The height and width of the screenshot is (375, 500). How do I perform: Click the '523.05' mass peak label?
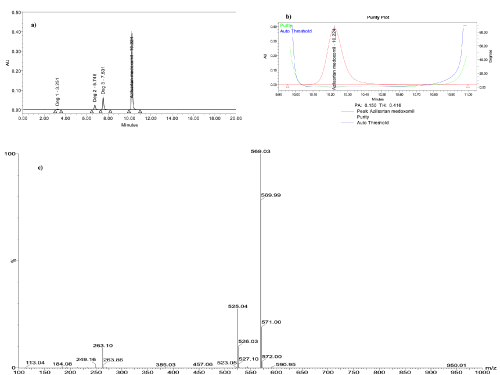(227, 363)
